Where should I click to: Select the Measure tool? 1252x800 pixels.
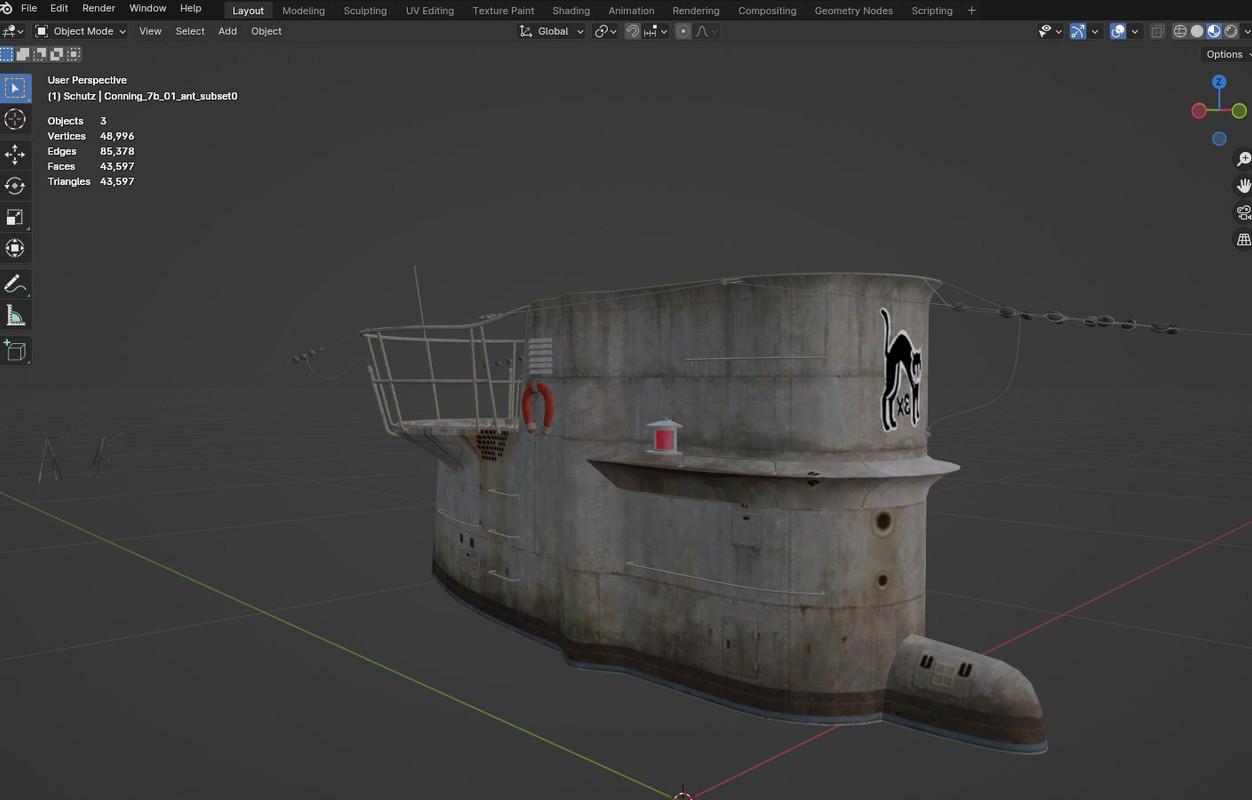pos(15,316)
